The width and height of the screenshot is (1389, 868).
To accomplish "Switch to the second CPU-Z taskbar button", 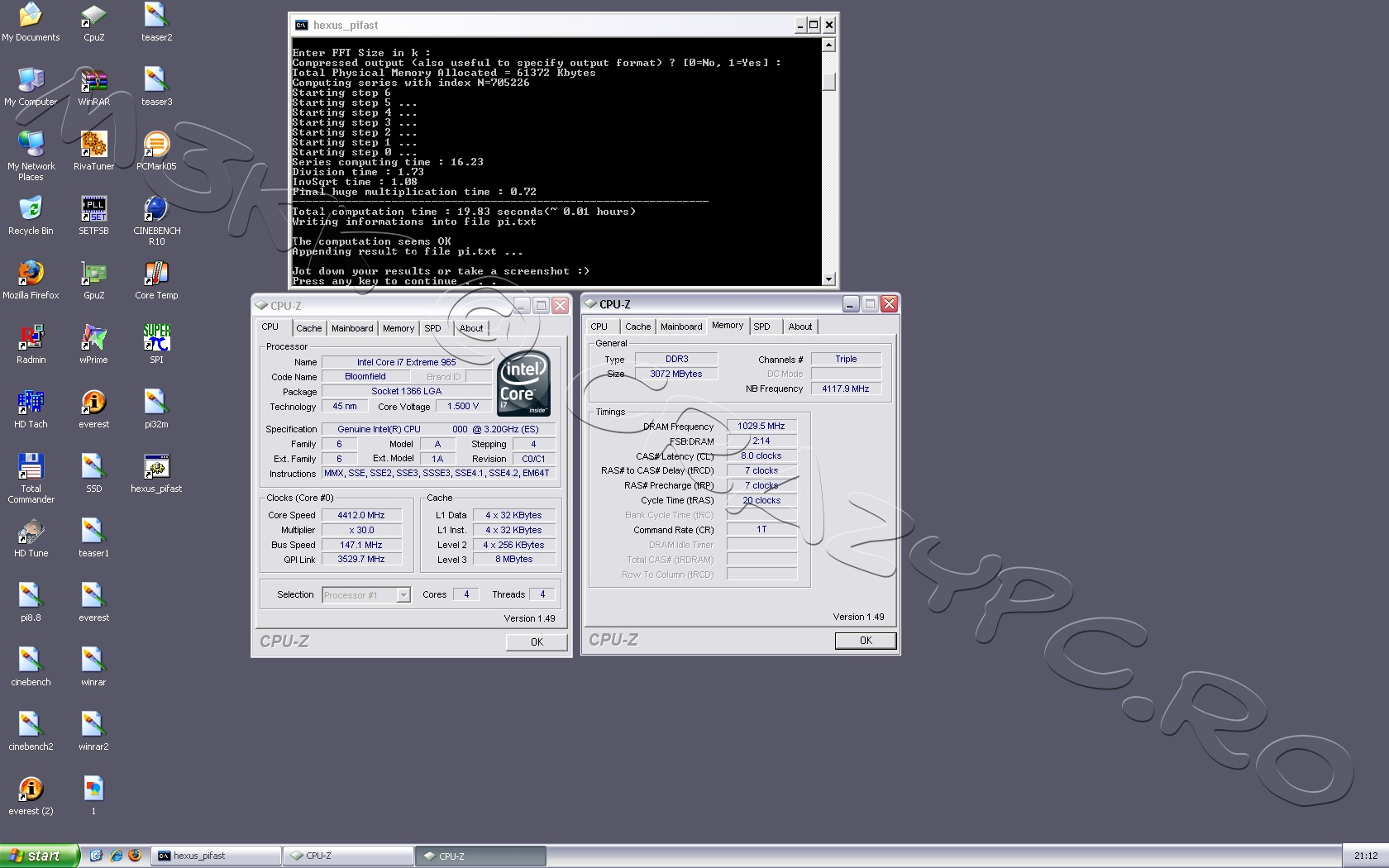I will pyautogui.click(x=481, y=856).
